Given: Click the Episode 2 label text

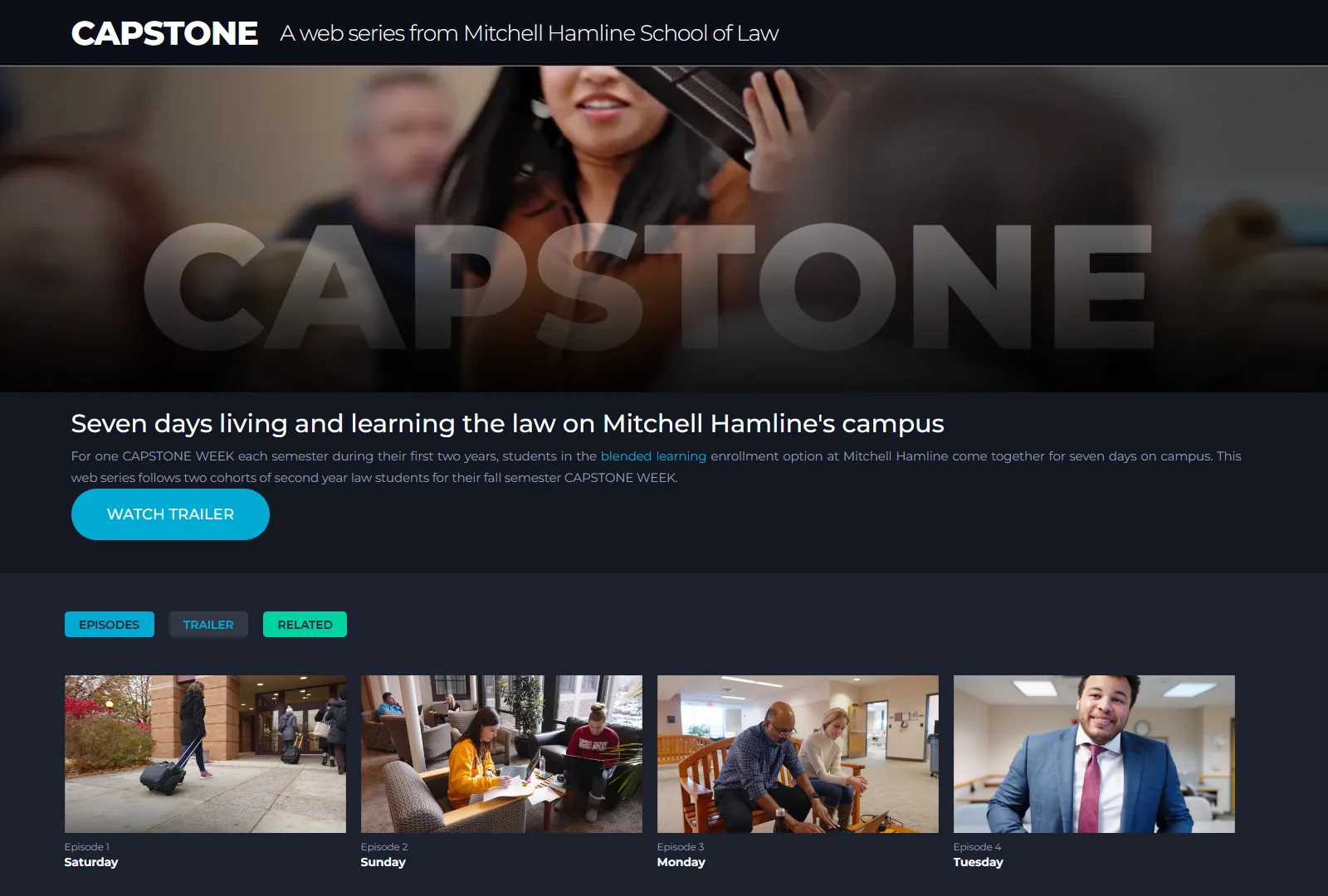Looking at the screenshot, I should click(384, 847).
